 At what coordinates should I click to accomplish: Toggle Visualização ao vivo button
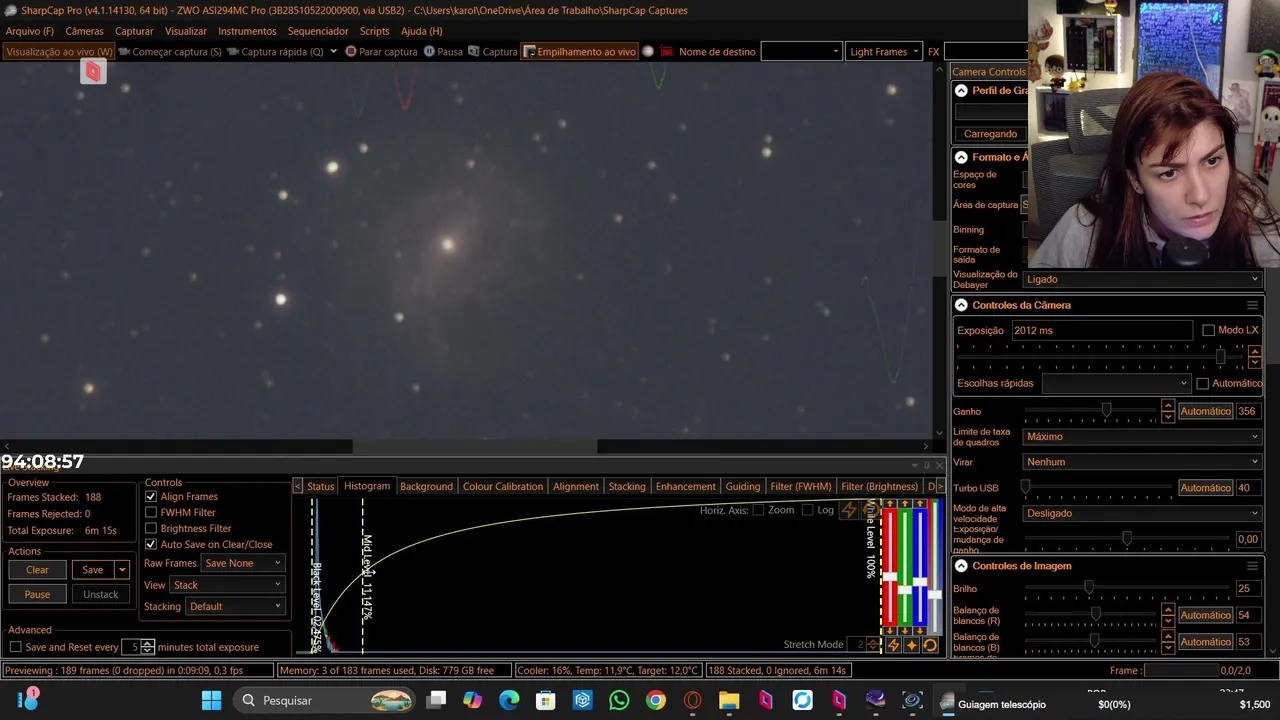click(x=58, y=51)
